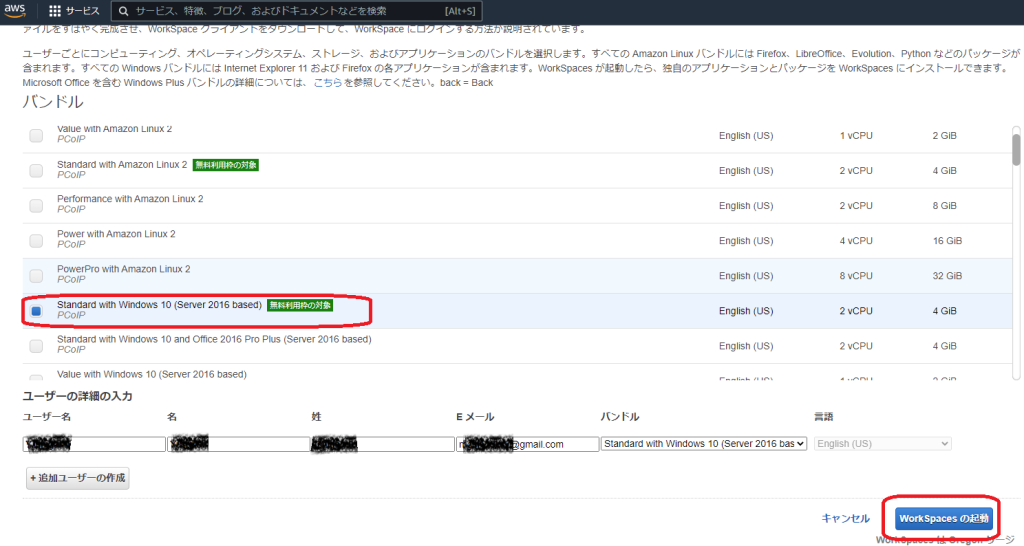Open the services grid menu icon
The image size is (1024, 546).
point(55,11)
